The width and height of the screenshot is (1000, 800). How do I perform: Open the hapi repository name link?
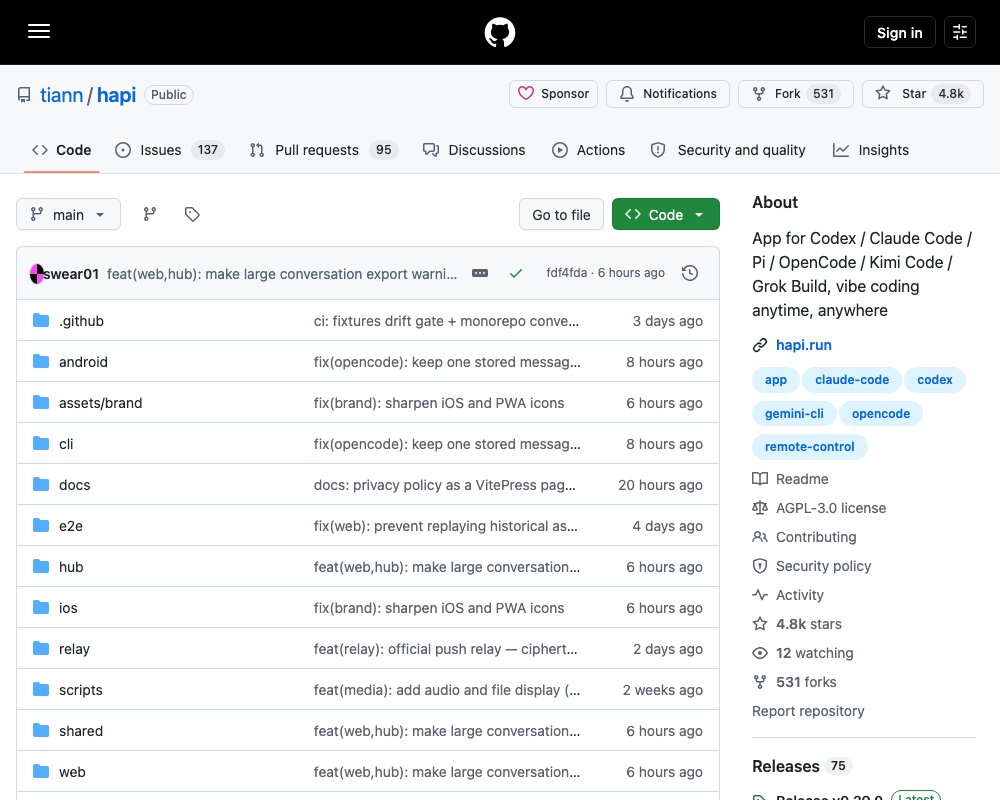coord(116,95)
